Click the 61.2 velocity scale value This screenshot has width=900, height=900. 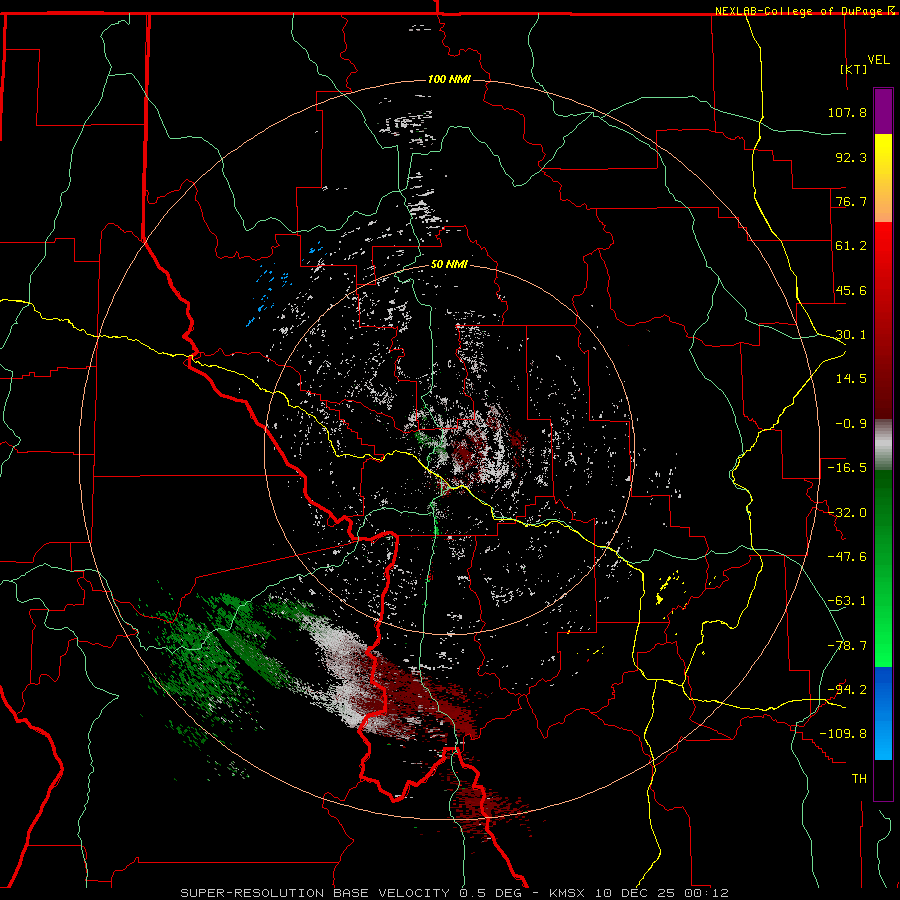click(x=851, y=246)
